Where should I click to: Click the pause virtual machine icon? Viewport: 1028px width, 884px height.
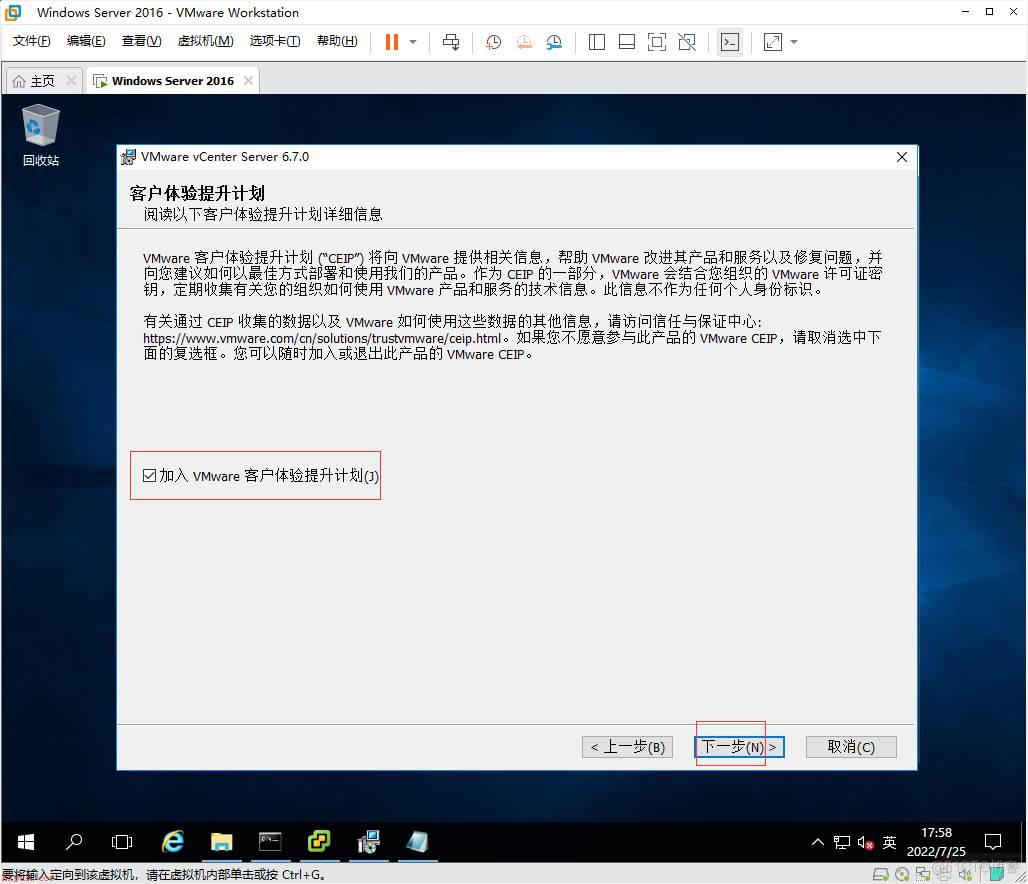391,42
